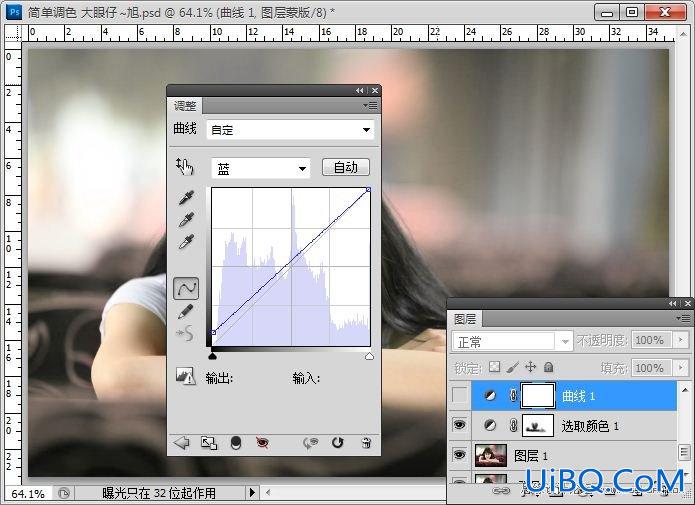
Task: Toggle the 曲线 1 mask link icon
Action: (513, 395)
